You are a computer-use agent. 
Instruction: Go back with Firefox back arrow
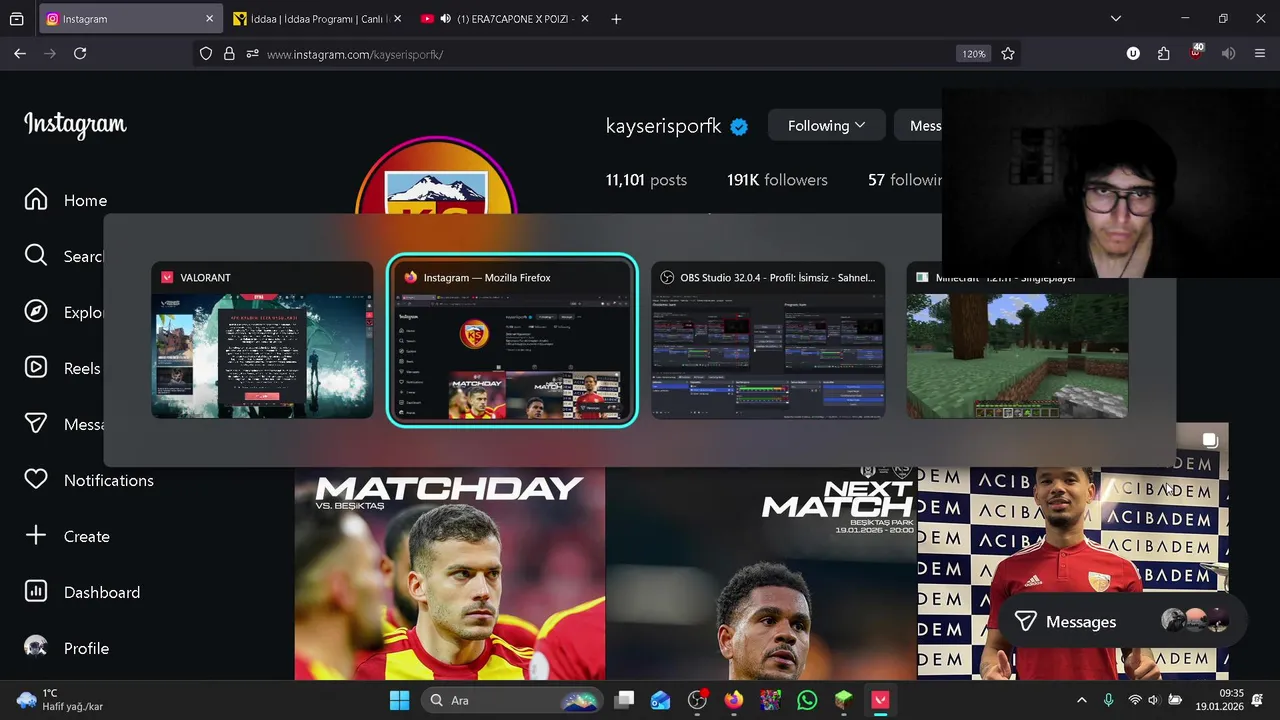(20, 54)
